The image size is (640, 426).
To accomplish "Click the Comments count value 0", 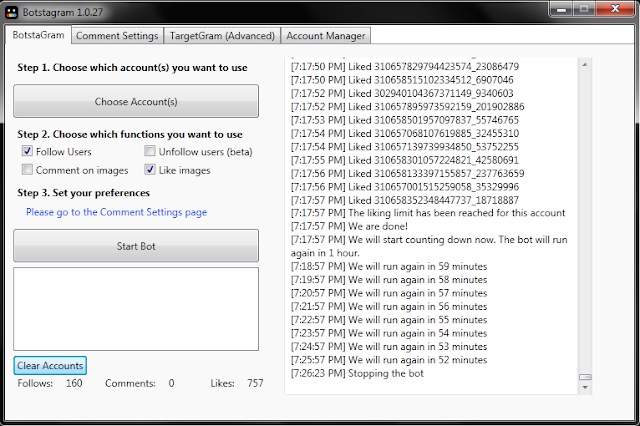I will pos(171,383).
